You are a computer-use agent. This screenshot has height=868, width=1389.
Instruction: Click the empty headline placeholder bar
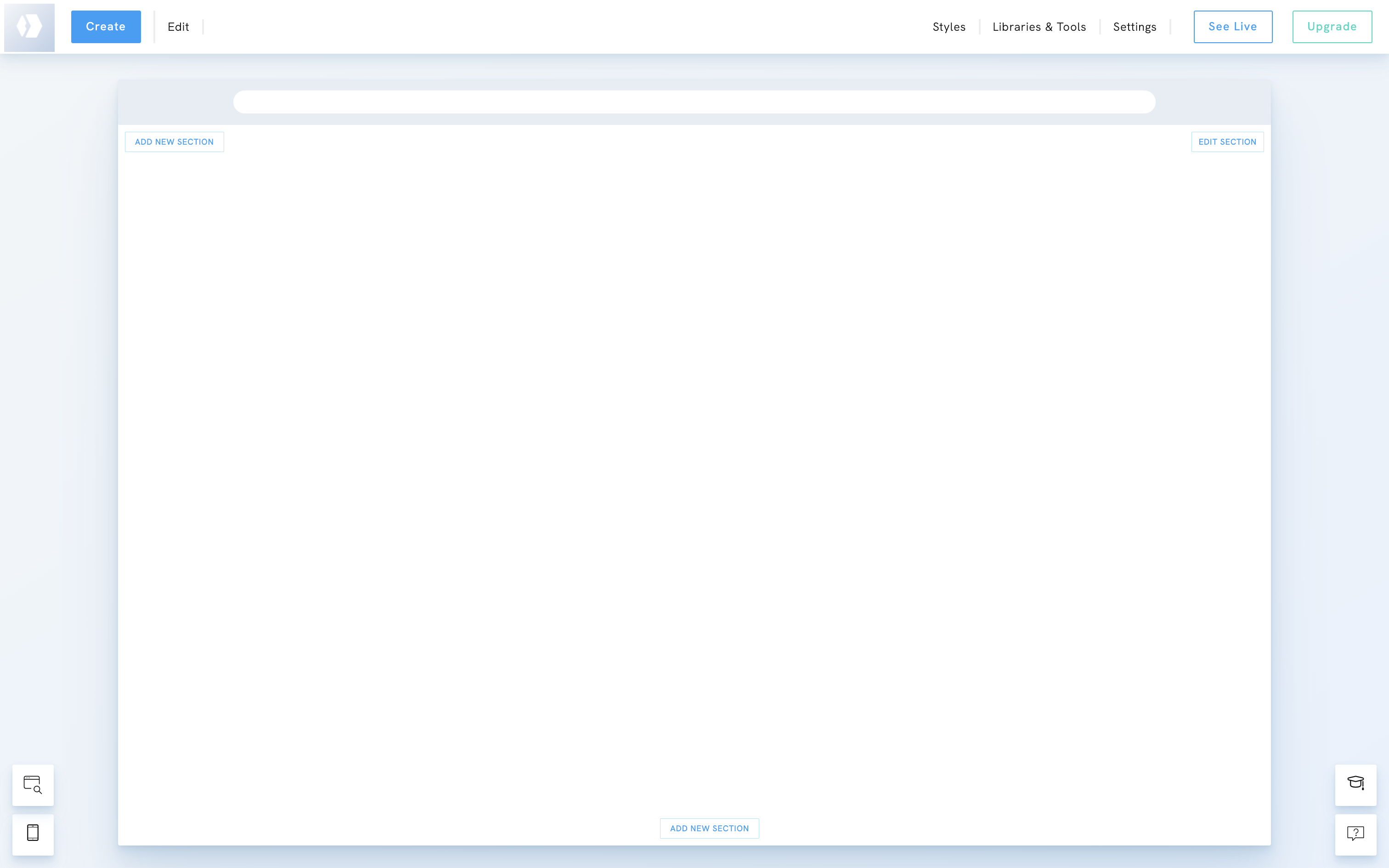694,101
